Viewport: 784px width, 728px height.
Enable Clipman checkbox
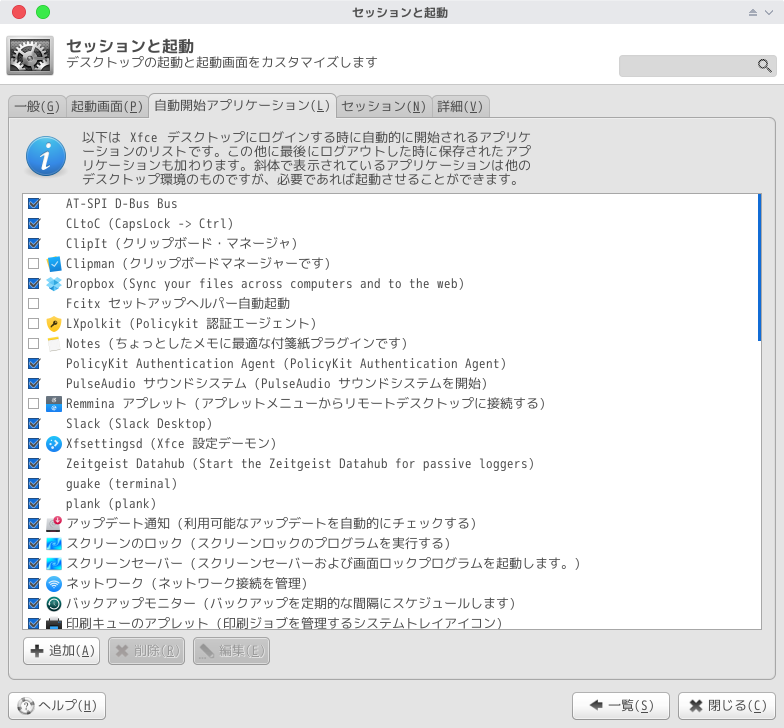click(34, 264)
